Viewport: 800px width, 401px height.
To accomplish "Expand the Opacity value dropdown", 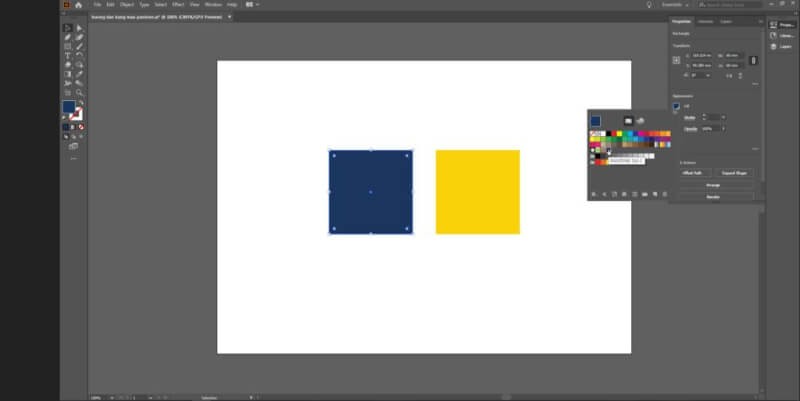I will pos(724,129).
